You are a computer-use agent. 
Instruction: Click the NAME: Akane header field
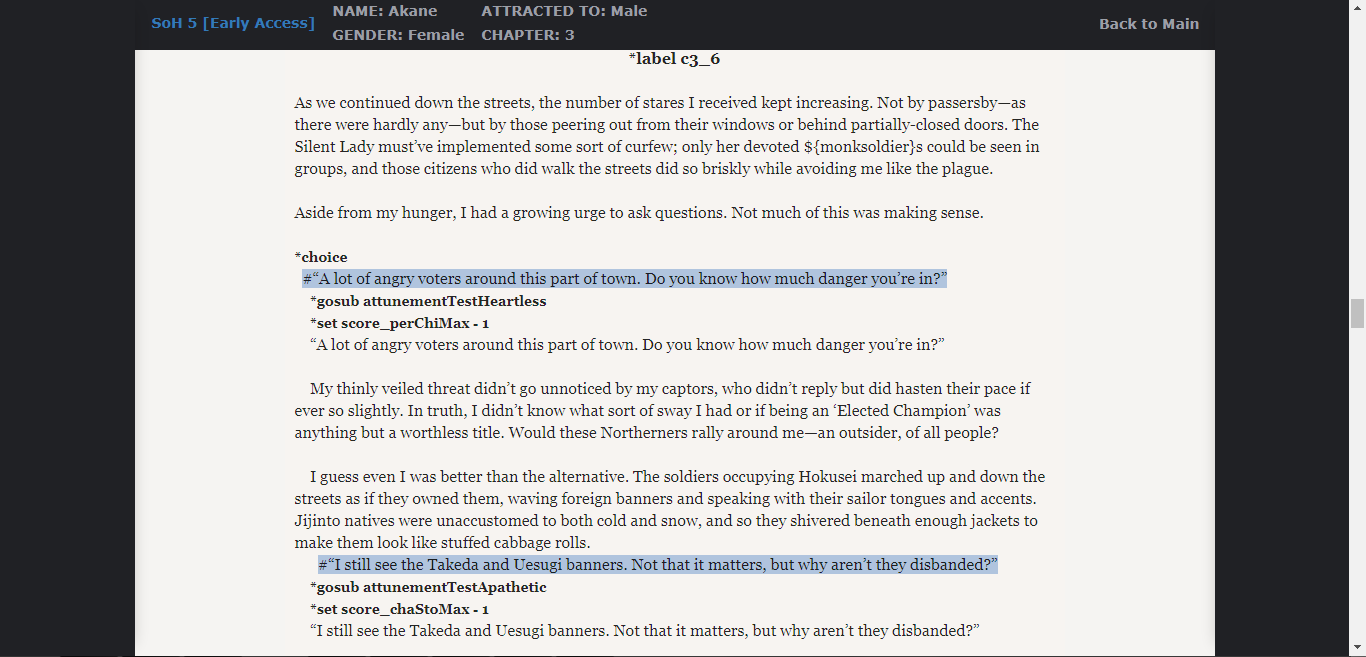(385, 11)
